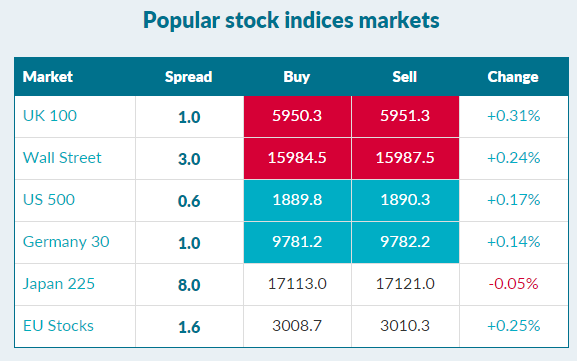Viewport: 577px width, 361px height.
Task: Open the Wall Street market link
Action: (x=62, y=158)
